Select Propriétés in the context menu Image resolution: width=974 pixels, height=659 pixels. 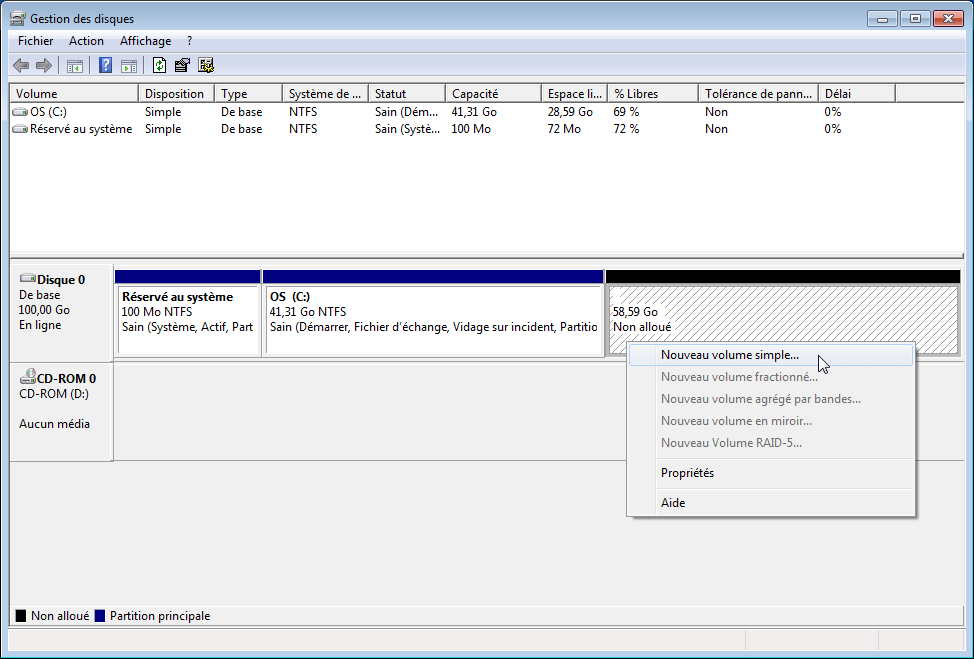[771, 473]
